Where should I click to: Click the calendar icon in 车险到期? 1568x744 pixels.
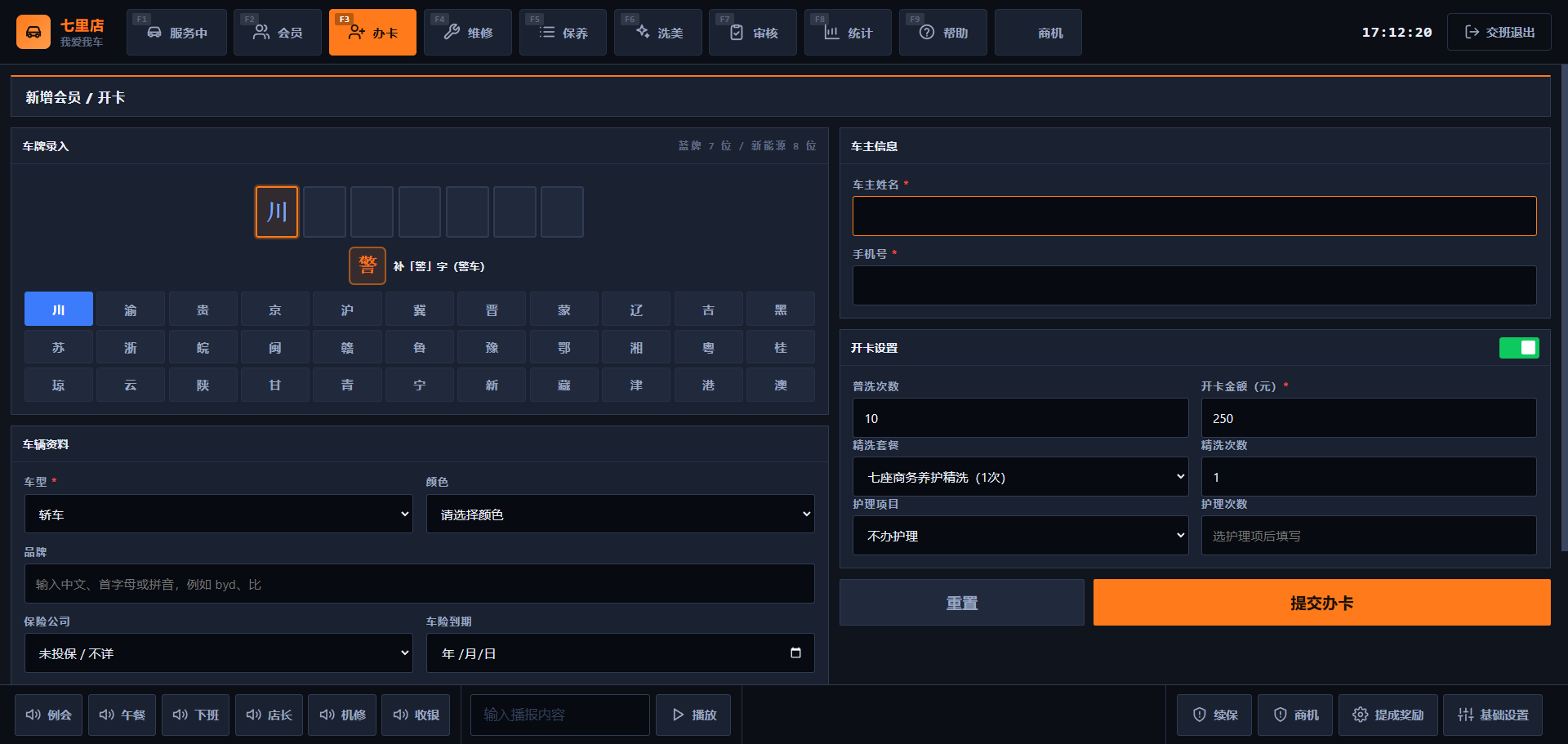[x=795, y=653]
